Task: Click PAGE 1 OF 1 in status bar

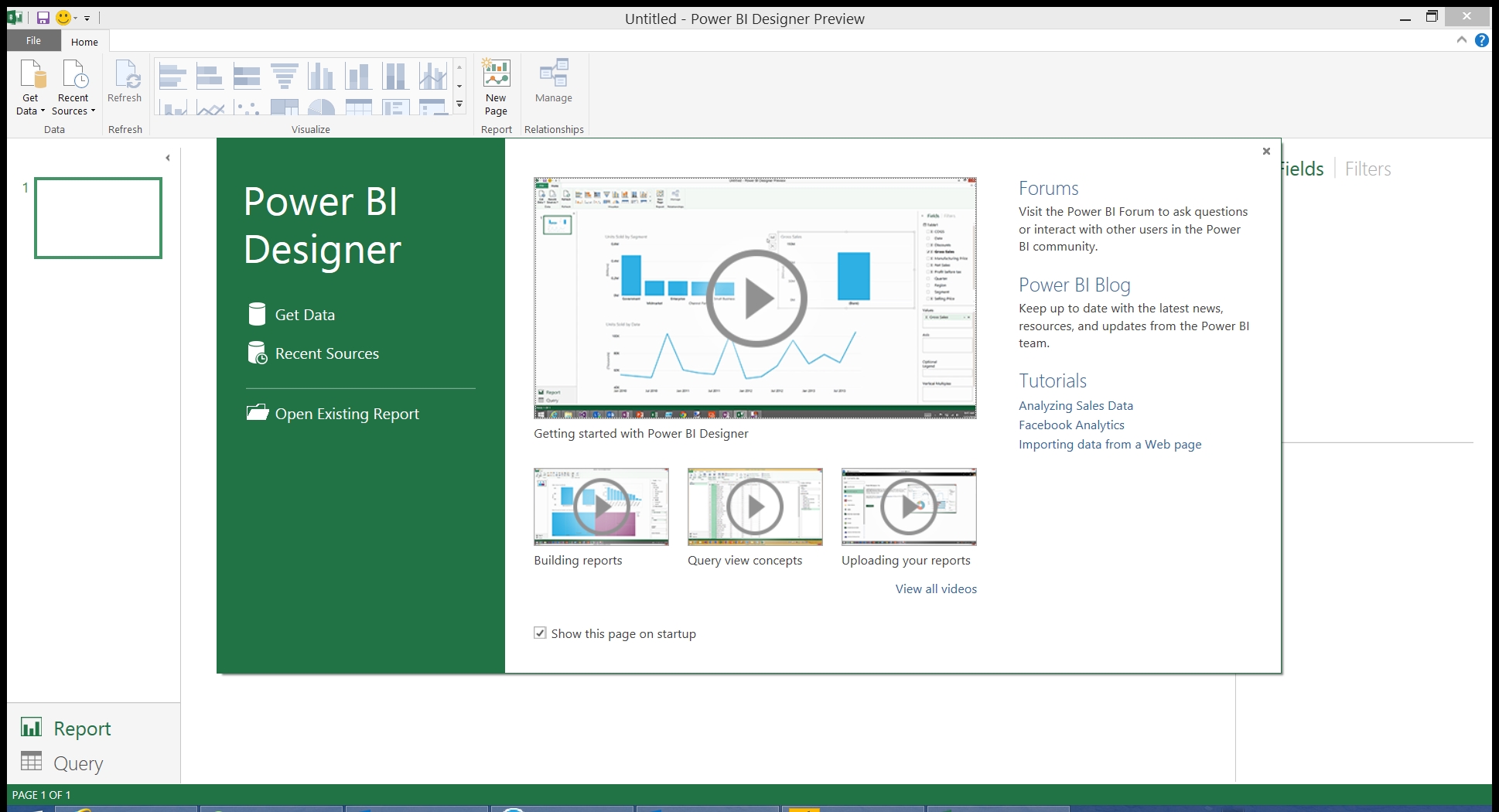Action: tap(41, 794)
